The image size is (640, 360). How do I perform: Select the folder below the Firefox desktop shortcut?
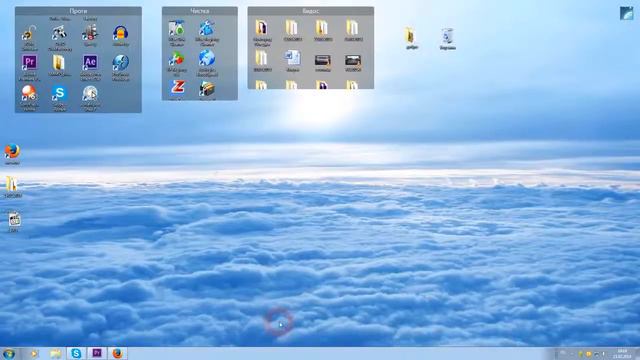12,184
